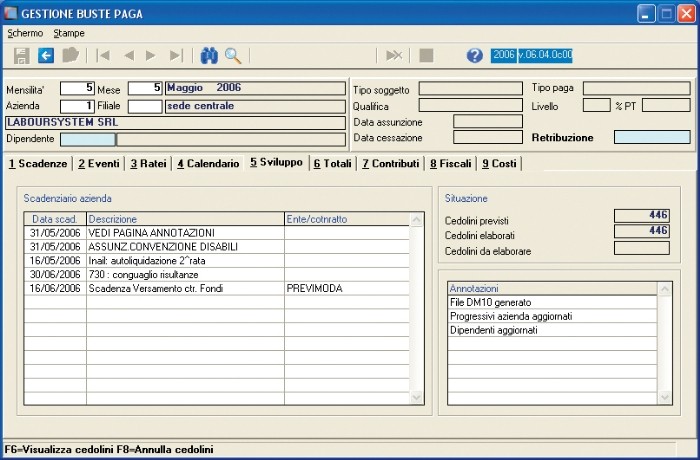Click the application icon in title bar
The height and width of the screenshot is (460, 700).
pos(10,13)
